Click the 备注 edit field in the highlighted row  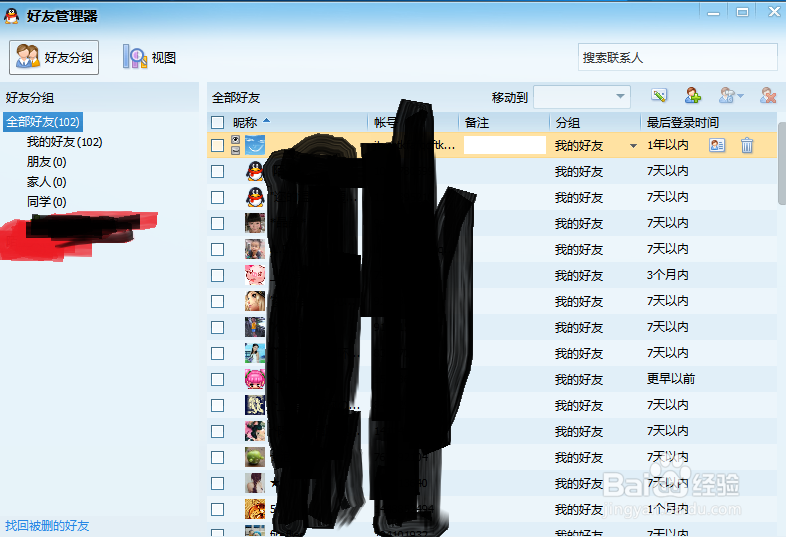tap(505, 145)
